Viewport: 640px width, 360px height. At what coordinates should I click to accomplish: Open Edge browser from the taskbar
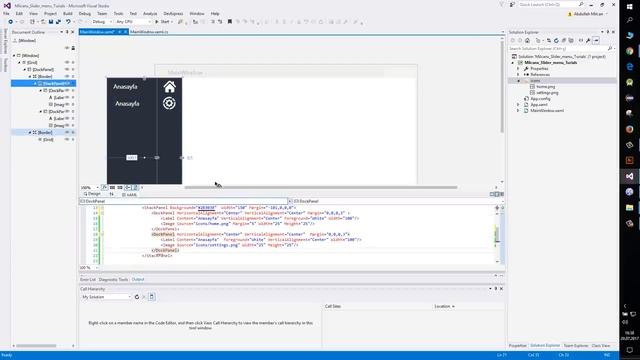tap(629, 67)
